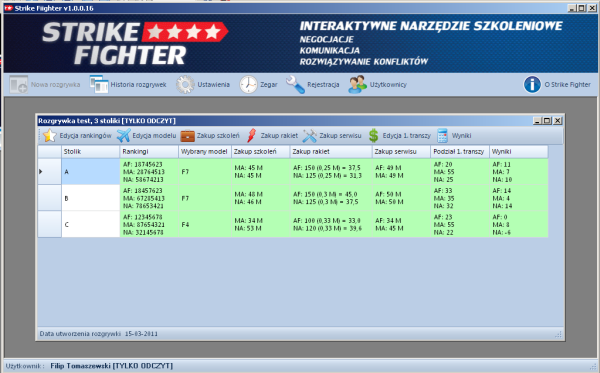This screenshot has height=373, width=600.
Task: Click rocket cell AF: 150 (0,3 M) = 45,0
Action: 331,198
